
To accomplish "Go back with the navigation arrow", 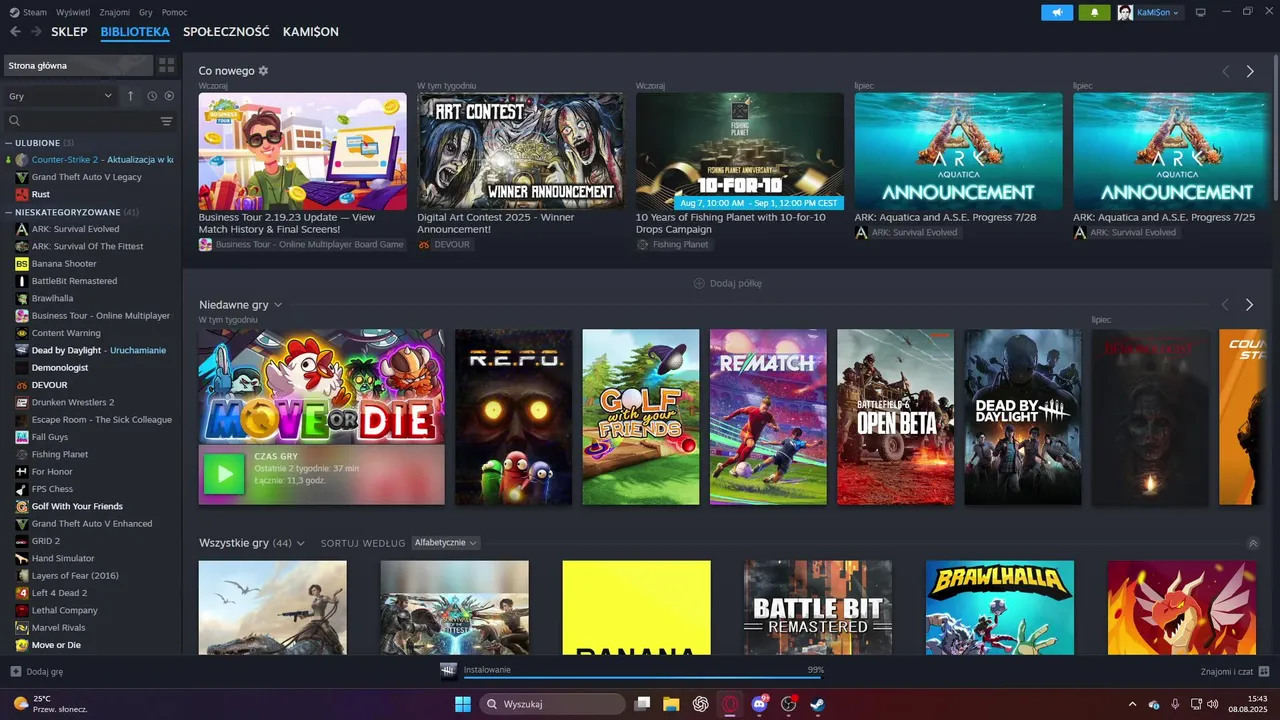I will 15,32.
